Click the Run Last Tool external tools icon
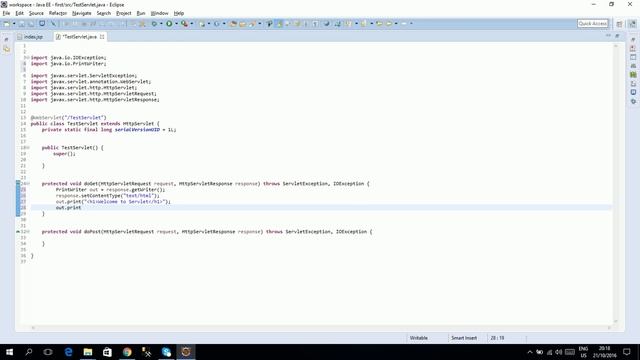 (184, 24)
